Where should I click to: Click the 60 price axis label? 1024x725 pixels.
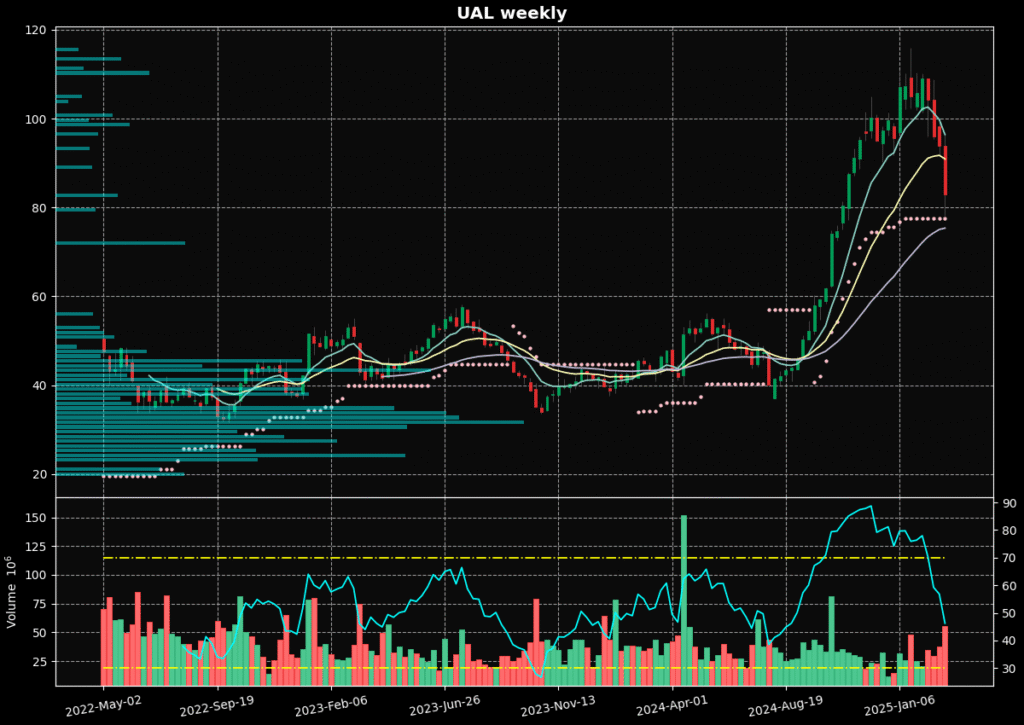pyautogui.click(x=40, y=297)
